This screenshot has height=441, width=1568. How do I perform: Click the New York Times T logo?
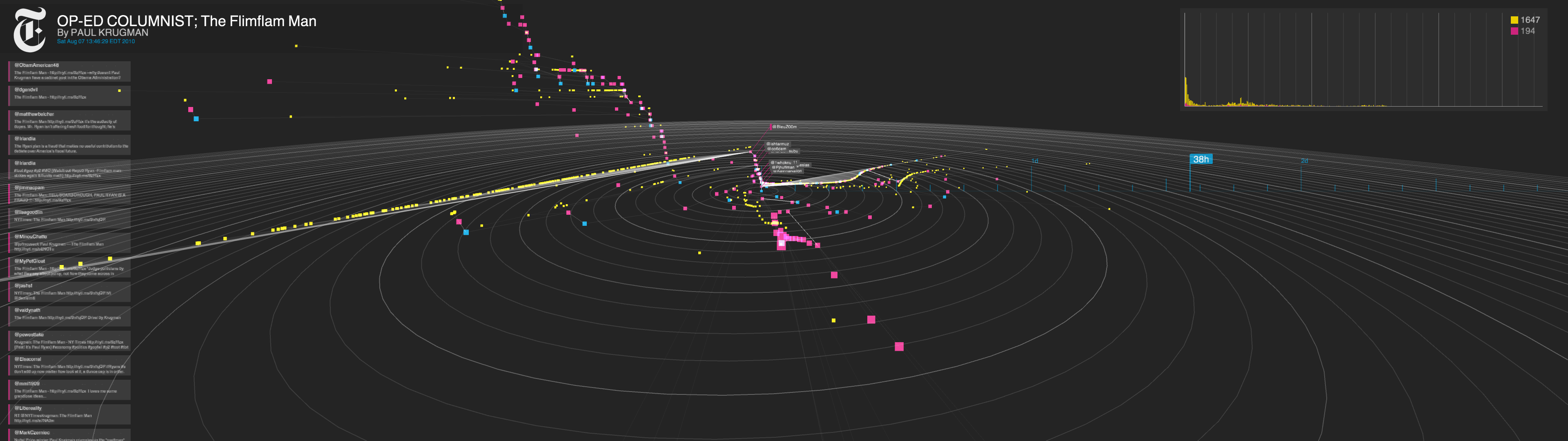click(x=29, y=29)
